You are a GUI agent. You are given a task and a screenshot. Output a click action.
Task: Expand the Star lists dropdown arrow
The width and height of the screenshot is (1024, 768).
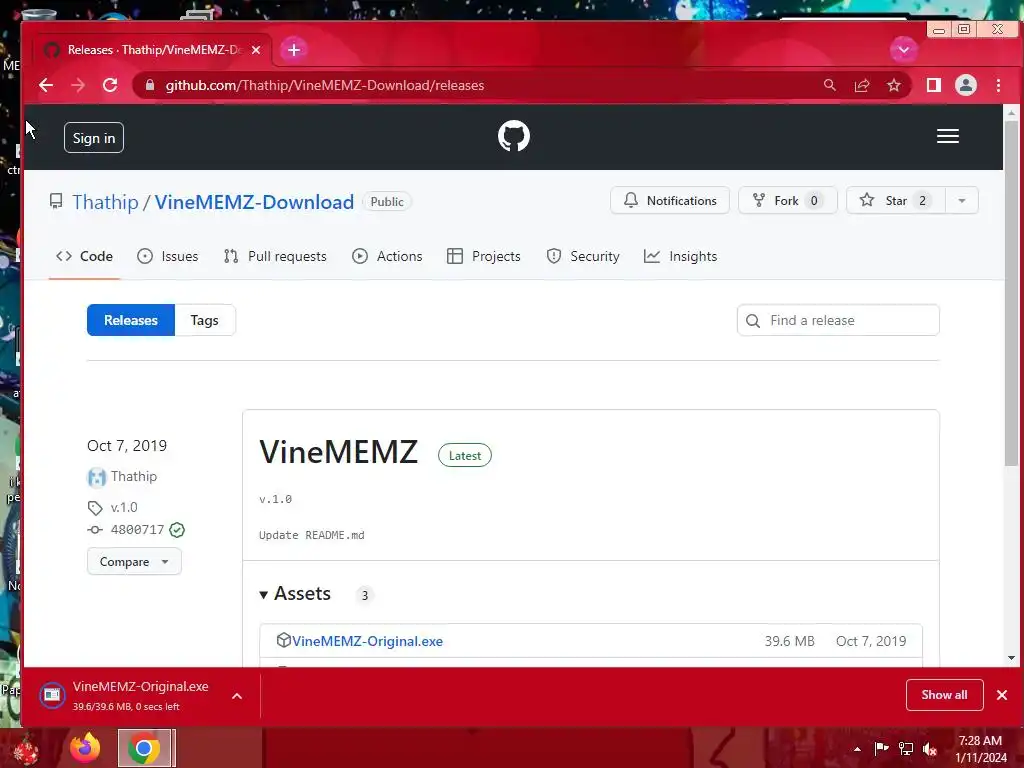click(x=961, y=200)
